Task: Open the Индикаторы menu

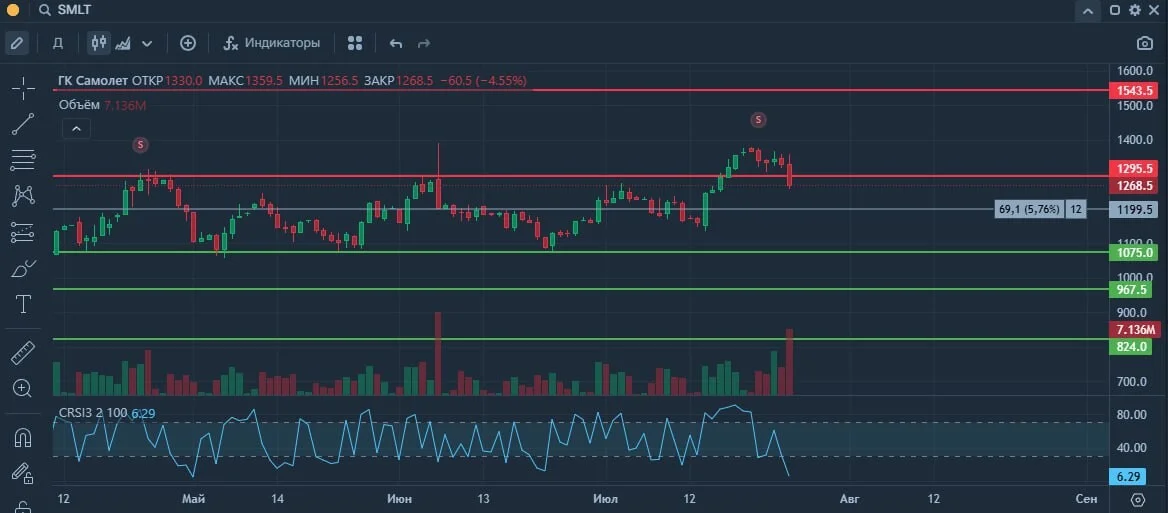Action: 272,43
